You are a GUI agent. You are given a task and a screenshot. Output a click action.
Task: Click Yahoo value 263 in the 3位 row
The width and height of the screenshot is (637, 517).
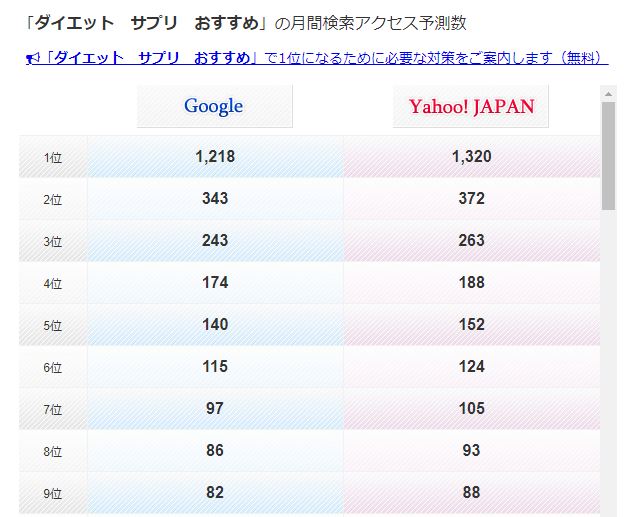click(x=472, y=240)
